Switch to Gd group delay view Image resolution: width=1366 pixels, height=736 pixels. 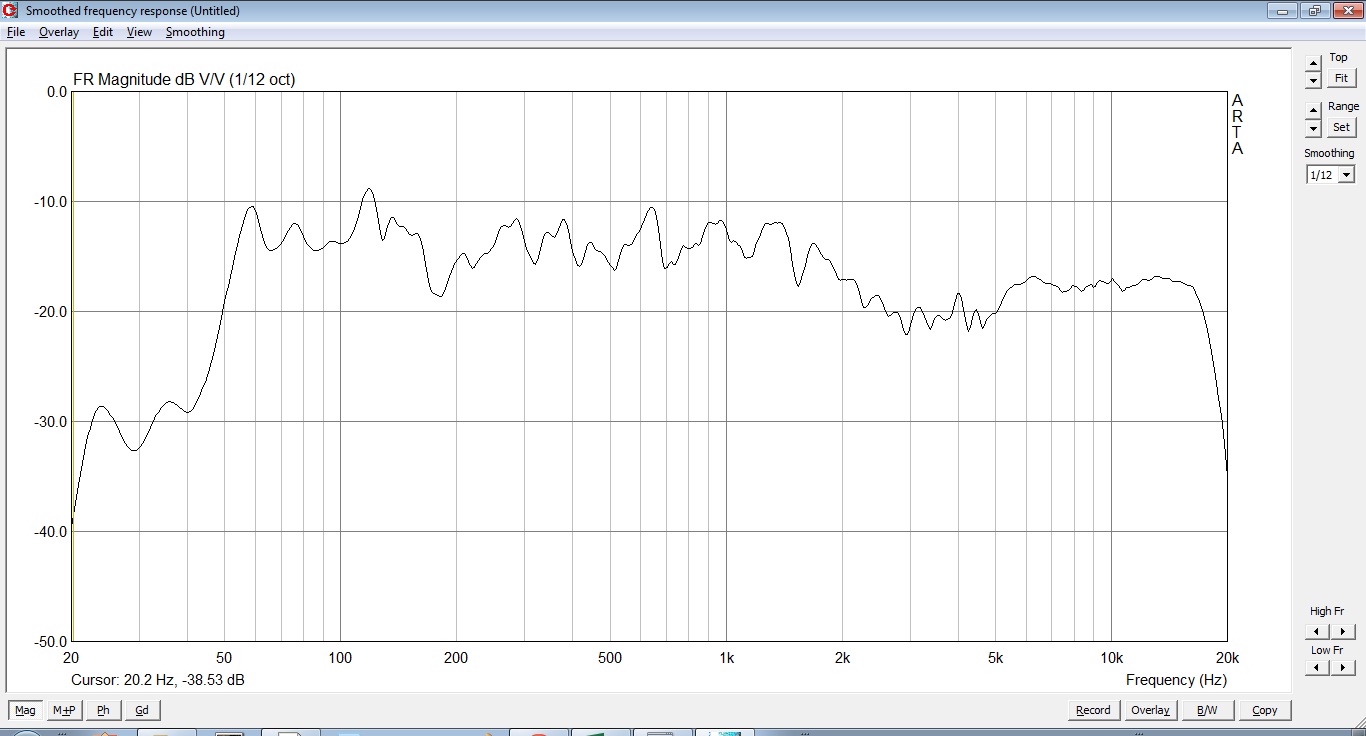pyautogui.click(x=142, y=710)
